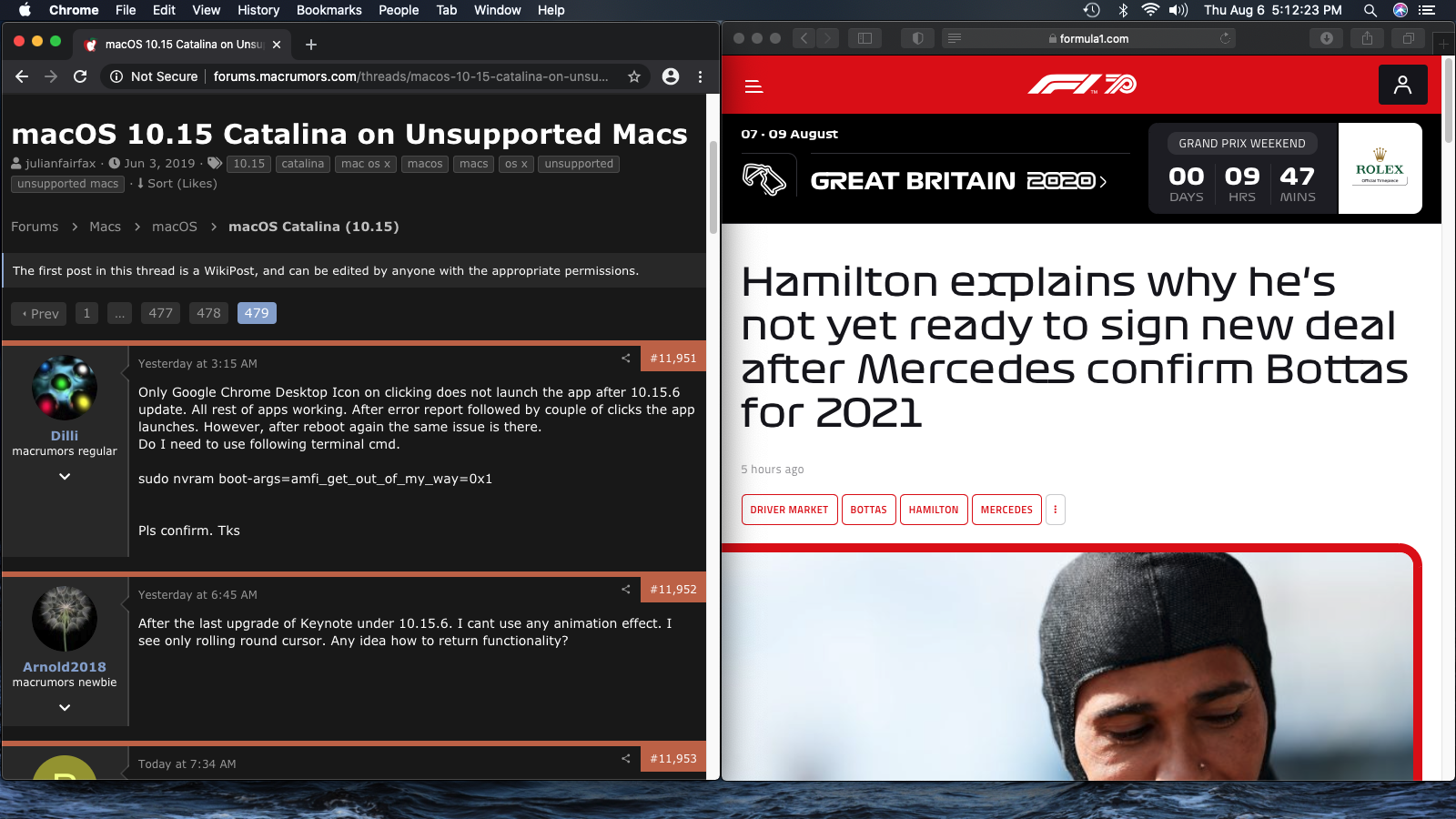Open F1 site hamburger menu

(x=753, y=86)
